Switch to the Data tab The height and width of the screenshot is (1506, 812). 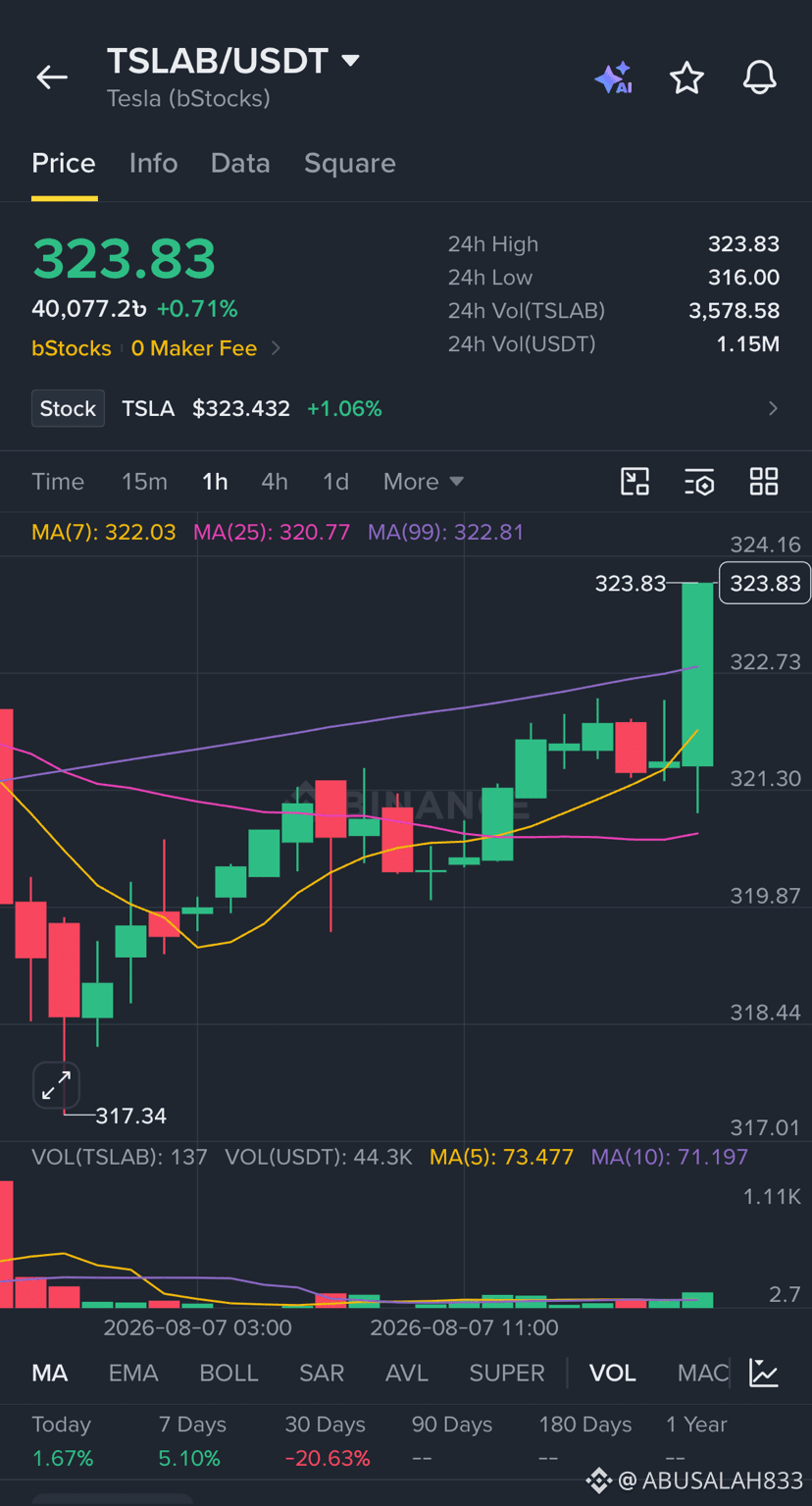point(240,163)
